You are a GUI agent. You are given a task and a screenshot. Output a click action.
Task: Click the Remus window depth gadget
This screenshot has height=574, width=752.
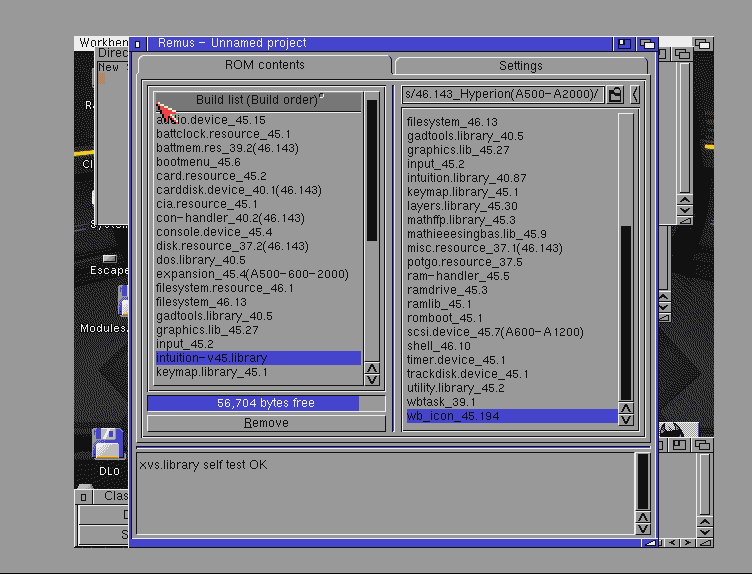click(647, 44)
